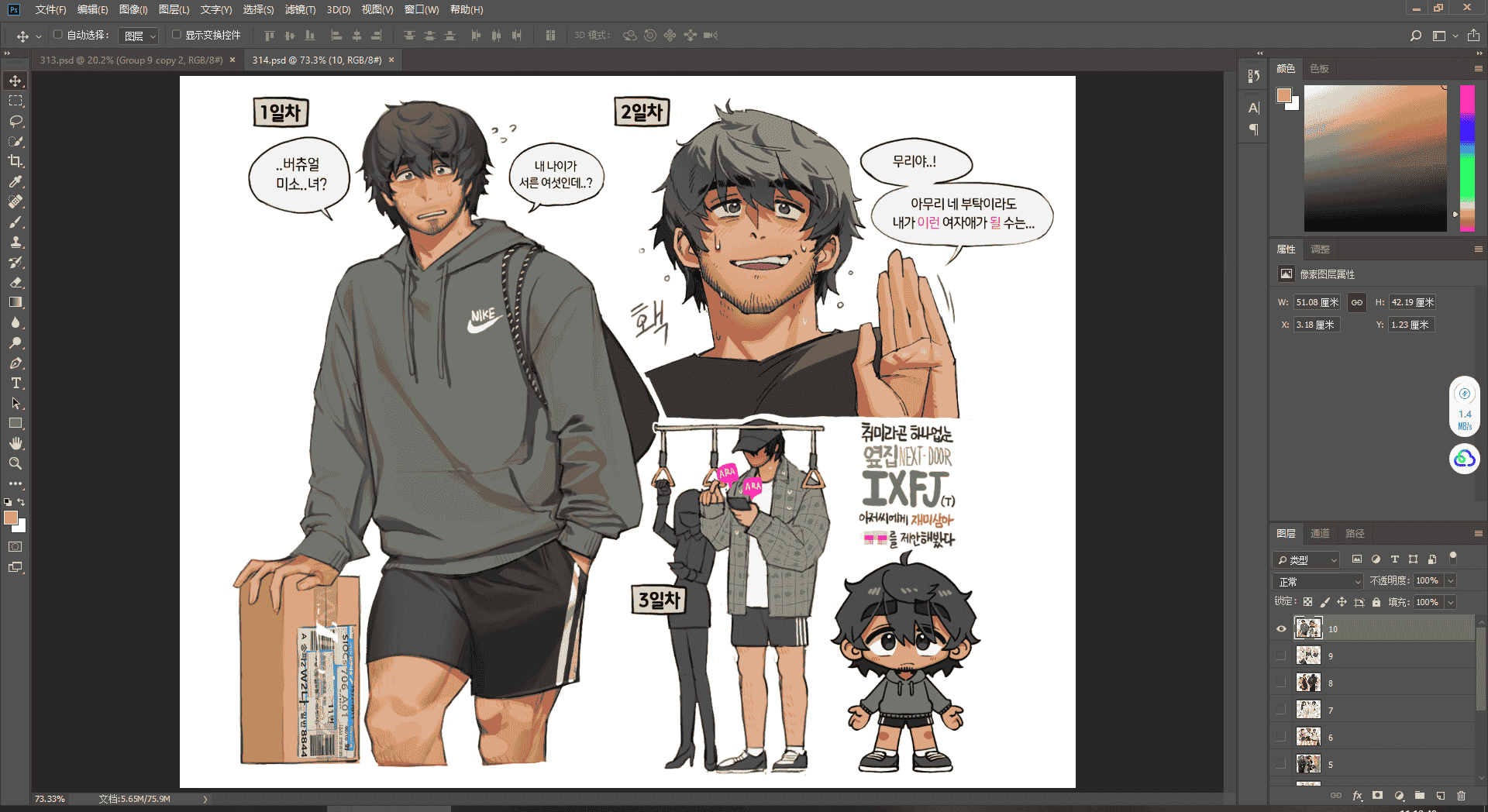Viewport: 1488px width, 812px height.
Task: Show layer 8 visibility
Action: (x=1281, y=683)
